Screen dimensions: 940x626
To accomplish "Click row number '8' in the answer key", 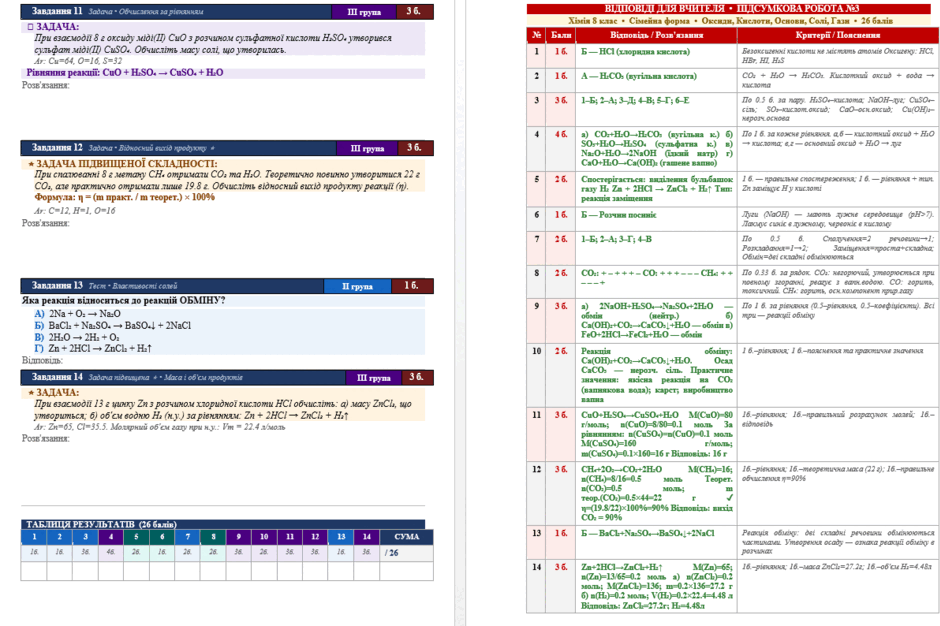I will coord(537,273).
